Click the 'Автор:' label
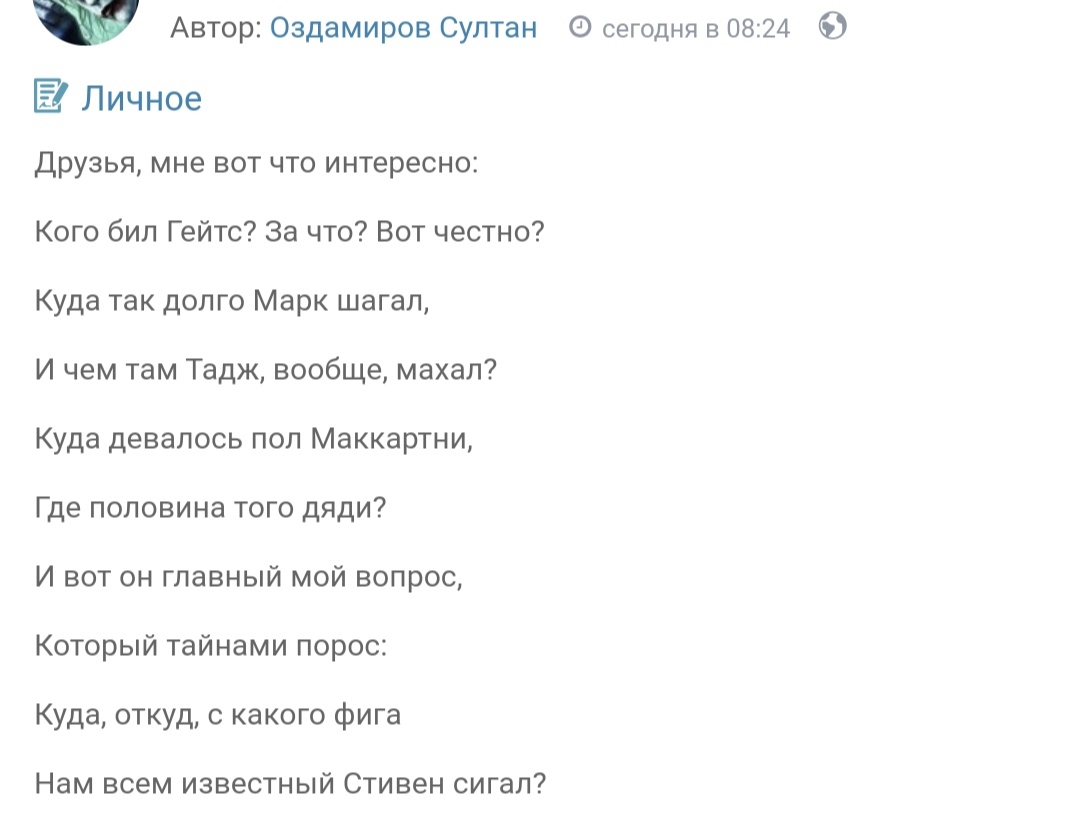1080x838 pixels. [x=215, y=27]
